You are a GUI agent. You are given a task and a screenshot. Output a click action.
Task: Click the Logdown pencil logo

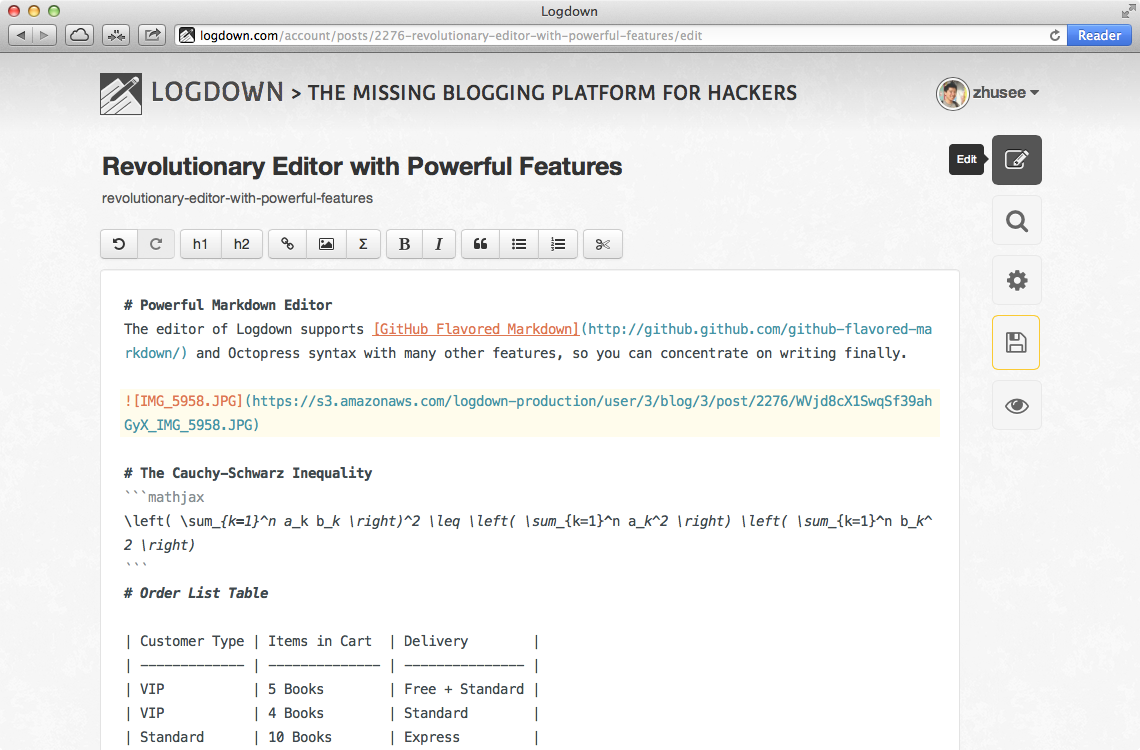tap(121, 94)
